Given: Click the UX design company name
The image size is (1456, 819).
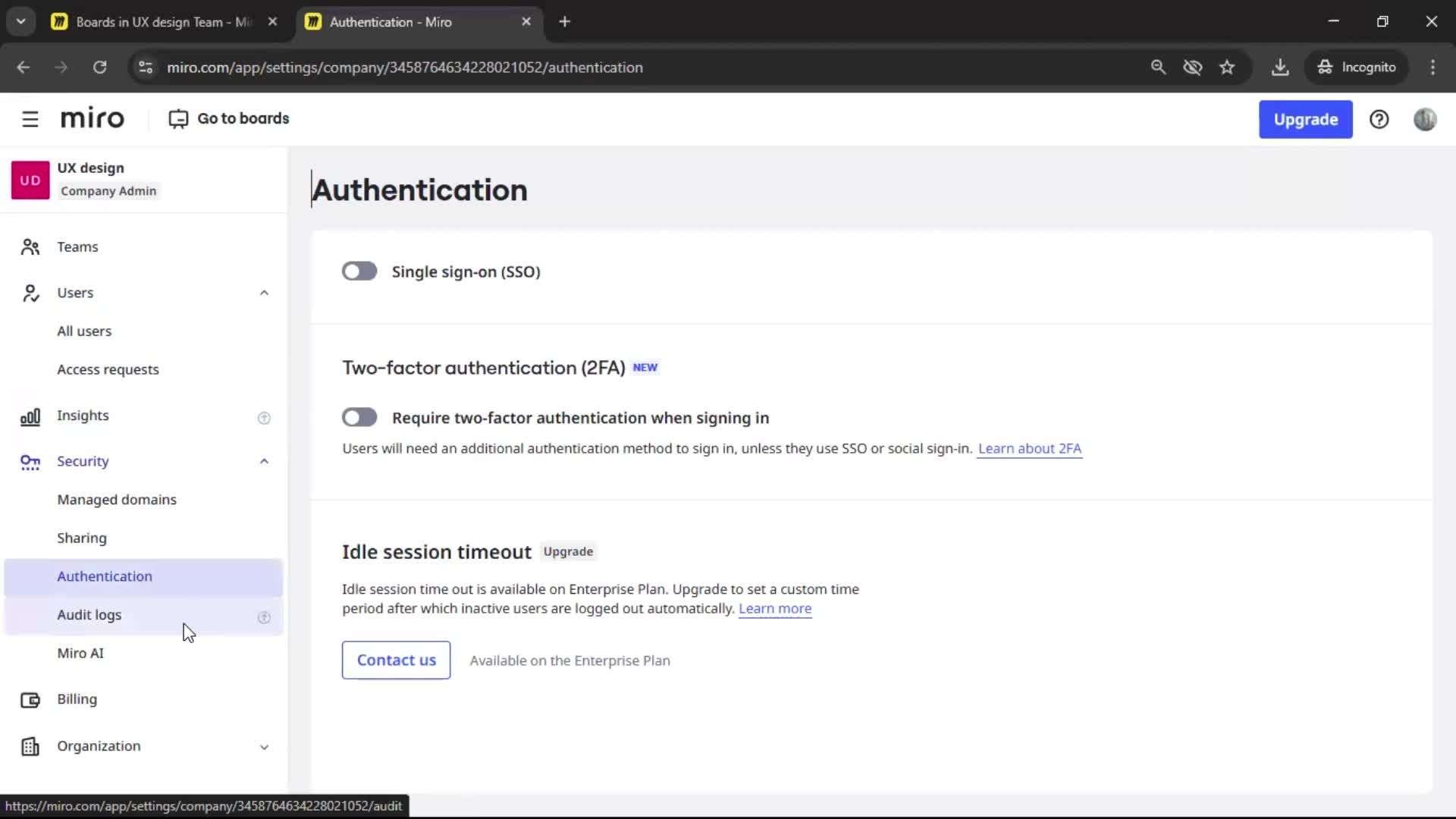Looking at the screenshot, I should pos(90,168).
